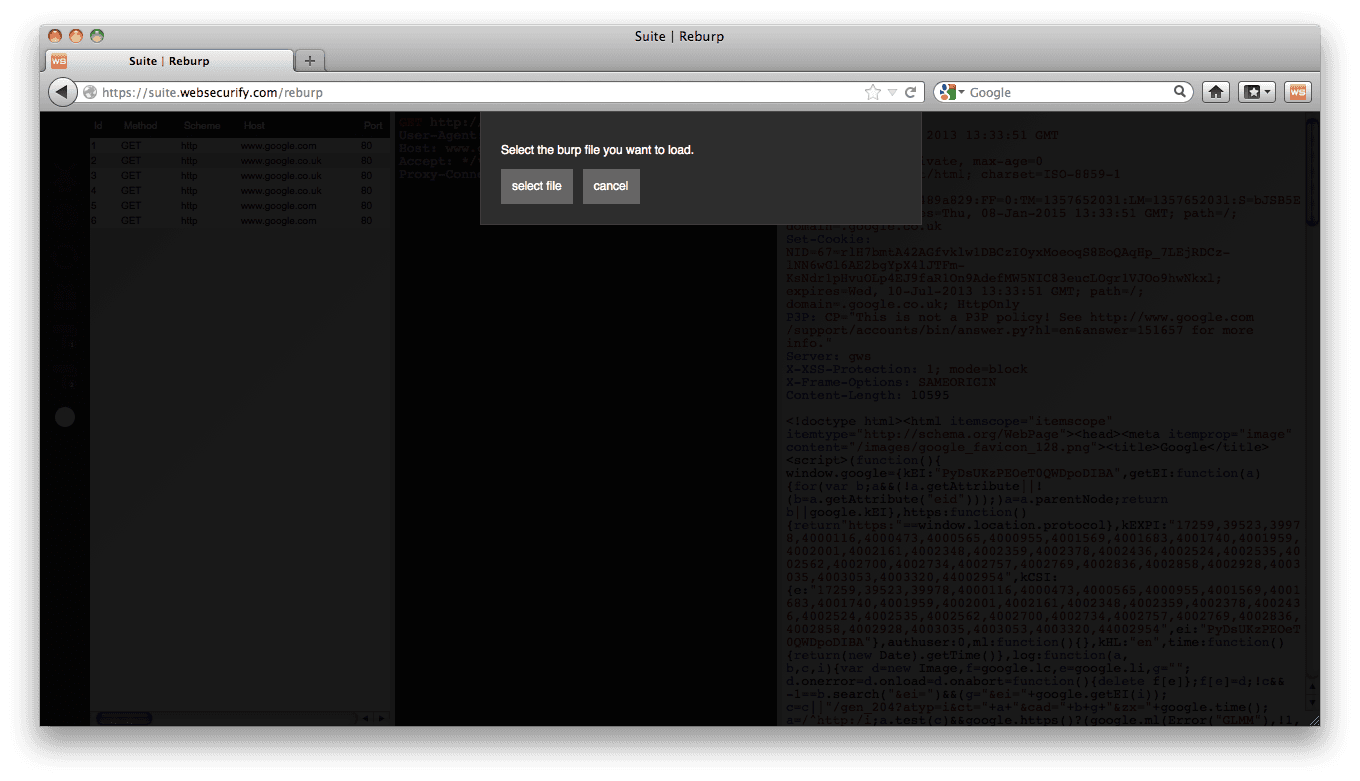Viewport: 1360px width, 781px height.
Task: Click the site identity globe icon
Action: pyautogui.click(x=90, y=92)
